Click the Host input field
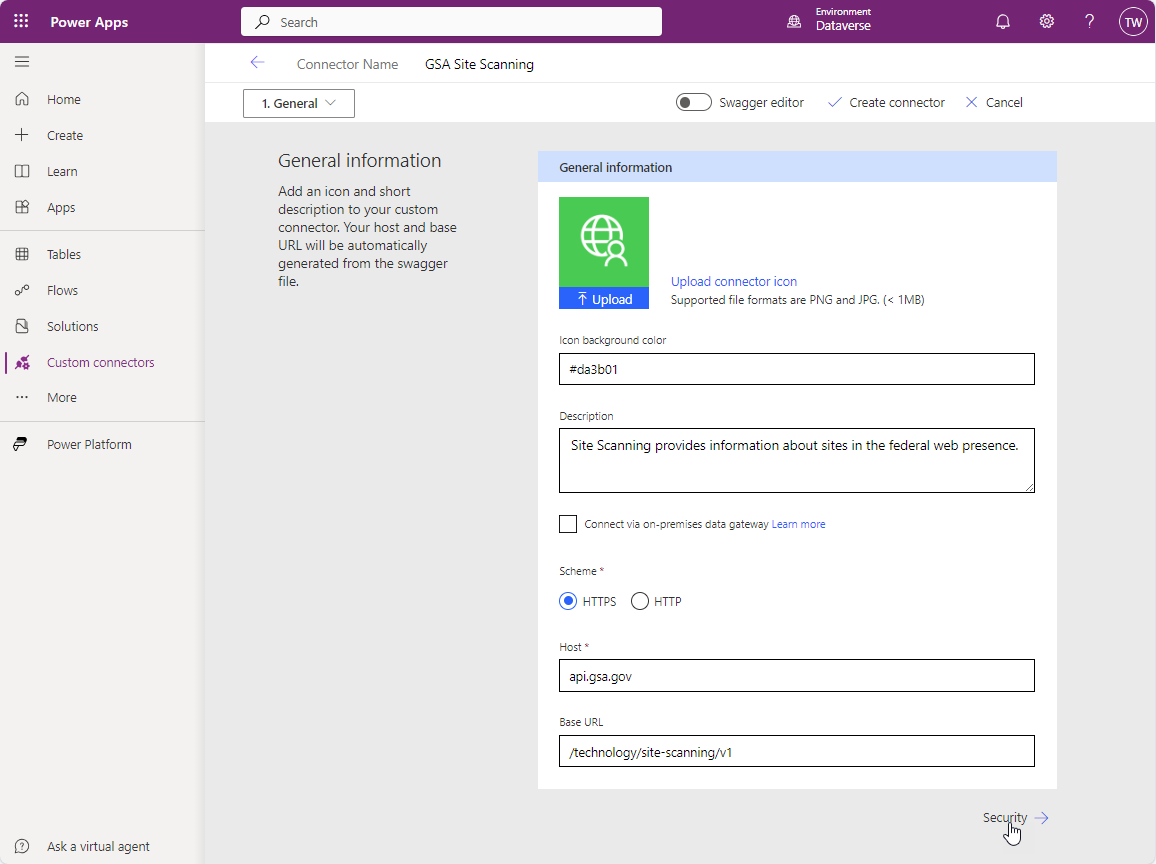This screenshot has height=864, width=1156. [x=796, y=675]
